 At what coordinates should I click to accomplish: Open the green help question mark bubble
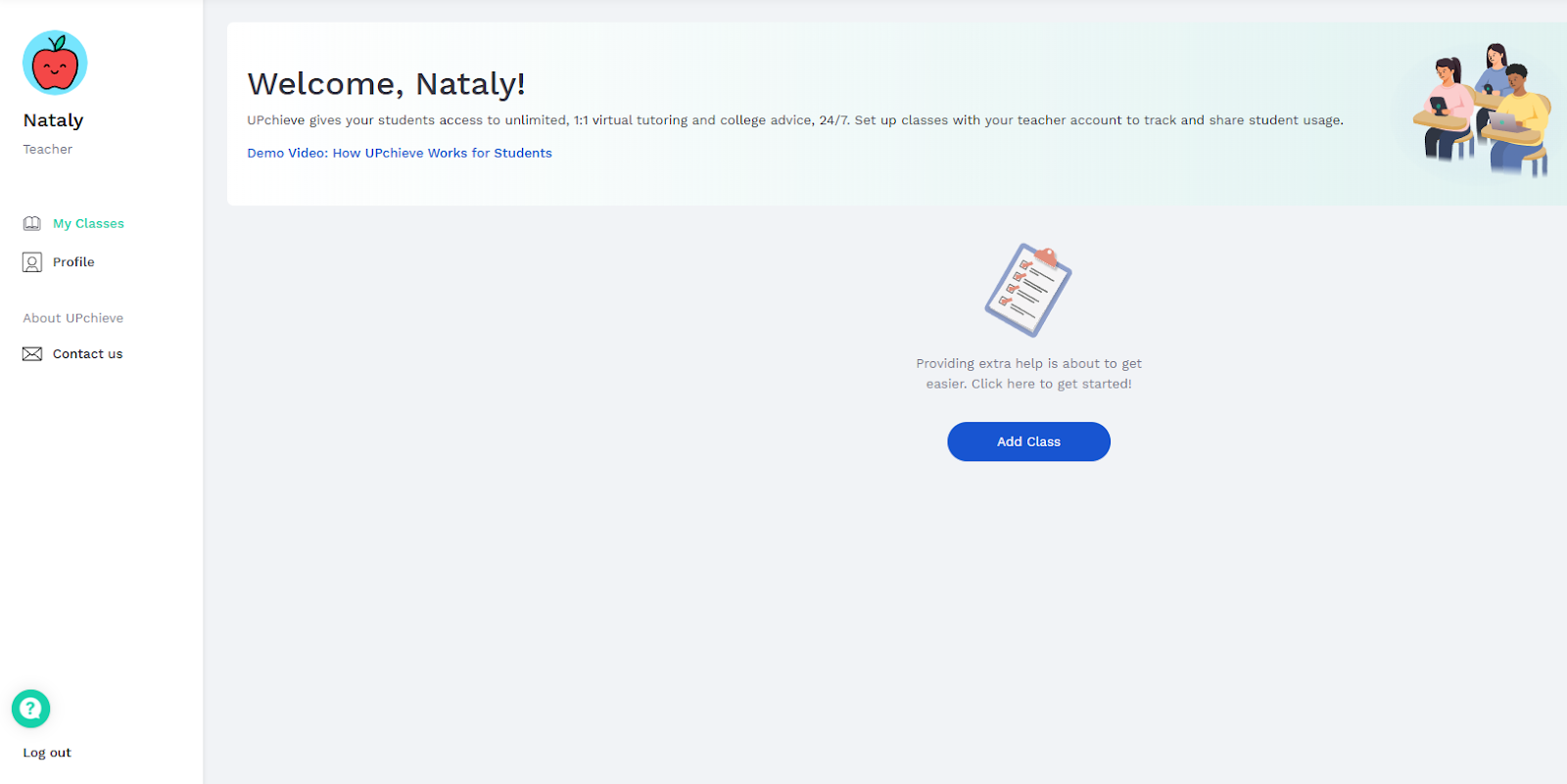click(x=31, y=709)
